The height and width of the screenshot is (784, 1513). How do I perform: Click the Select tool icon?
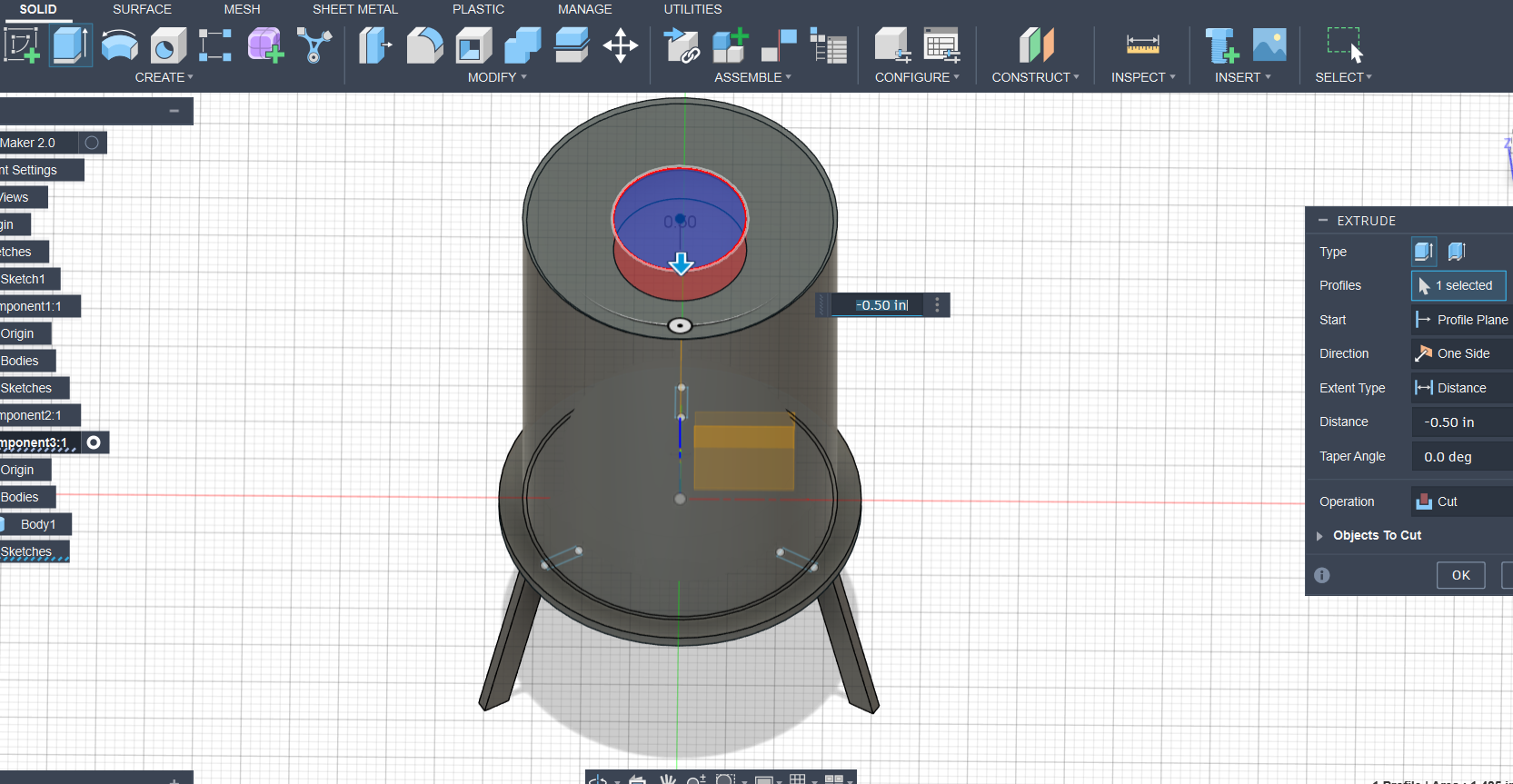pos(1345,45)
